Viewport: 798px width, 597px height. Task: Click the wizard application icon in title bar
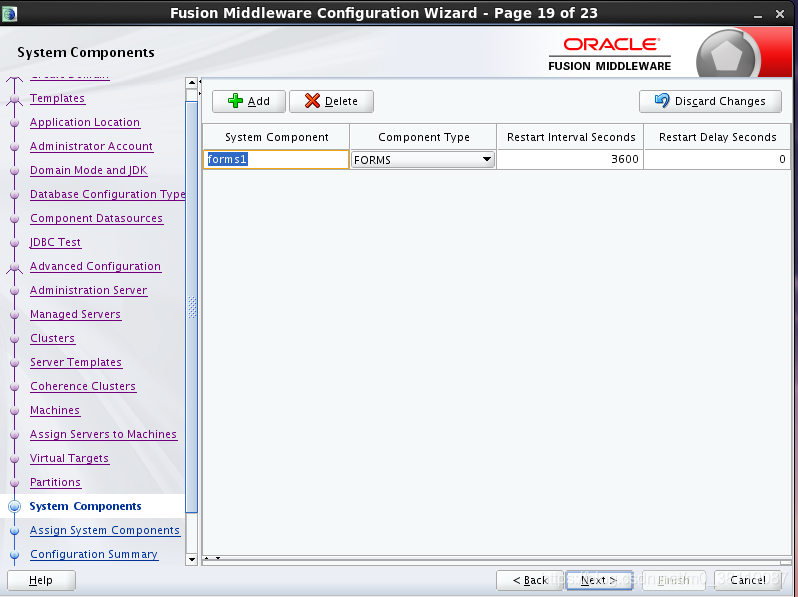(x=9, y=13)
